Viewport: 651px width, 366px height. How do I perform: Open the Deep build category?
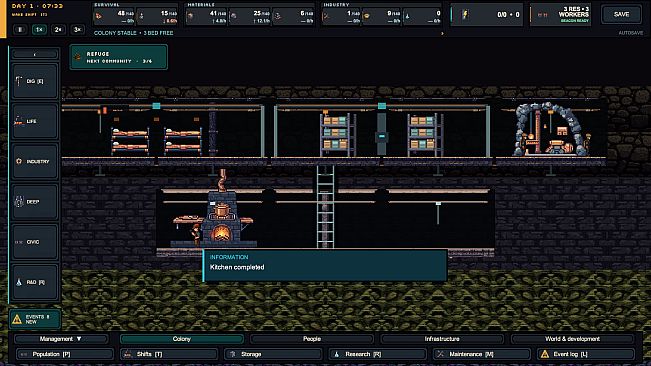click(35, 202)
